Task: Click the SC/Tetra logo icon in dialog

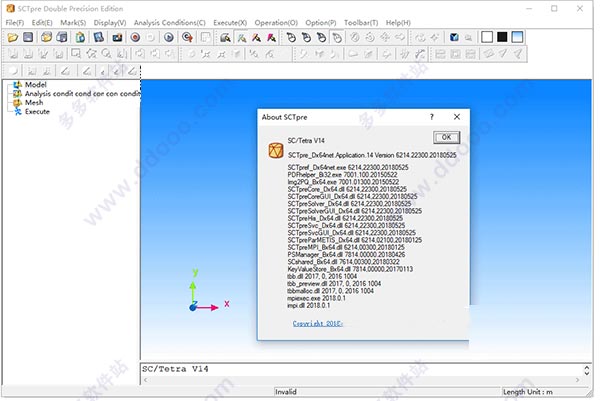Action: tap(276, 150)
